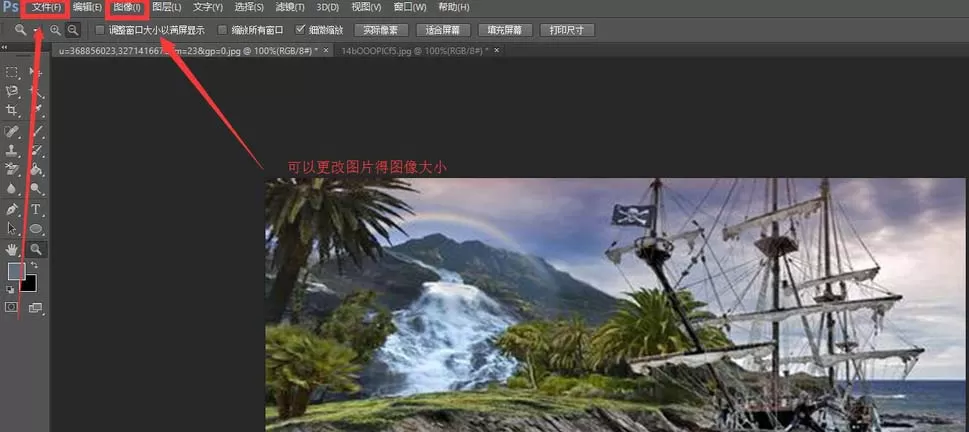This screenshot has width=969, height=432.
Task: Choose Zoom Out mode in options bar
Action: [x=73, y=30]
